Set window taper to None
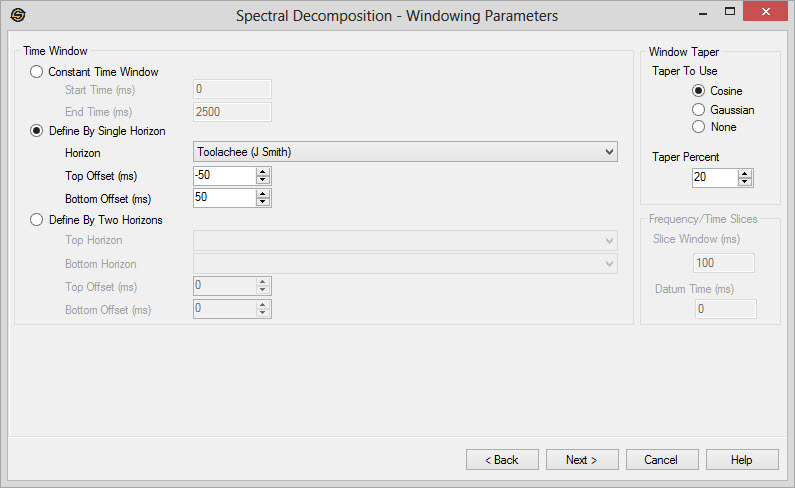The height and width of the screenshot is (488, 795). click(x=699, y=127)
